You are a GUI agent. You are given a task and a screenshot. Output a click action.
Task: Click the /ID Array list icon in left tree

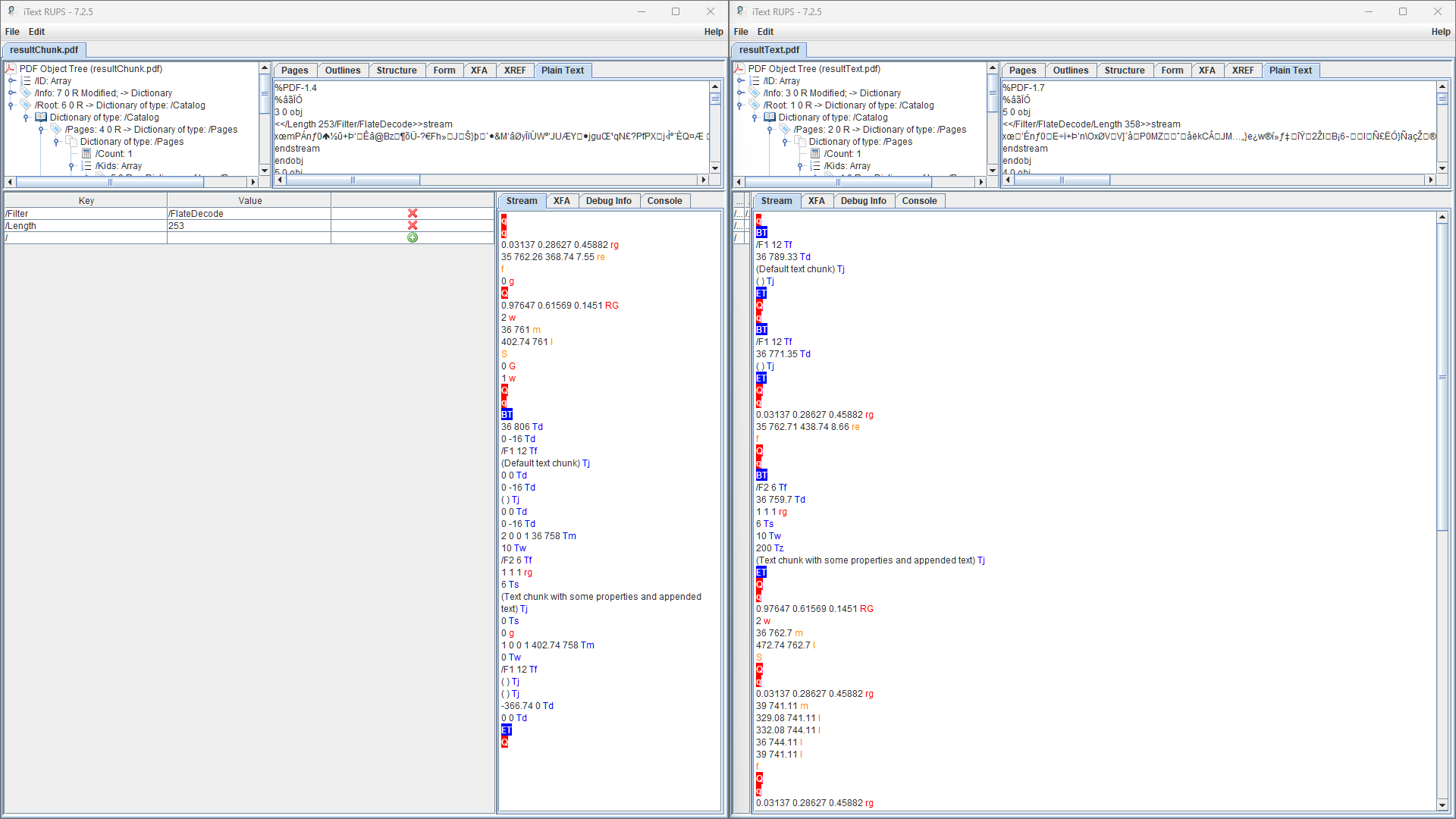pyautogui.click(x=24, y=80)
